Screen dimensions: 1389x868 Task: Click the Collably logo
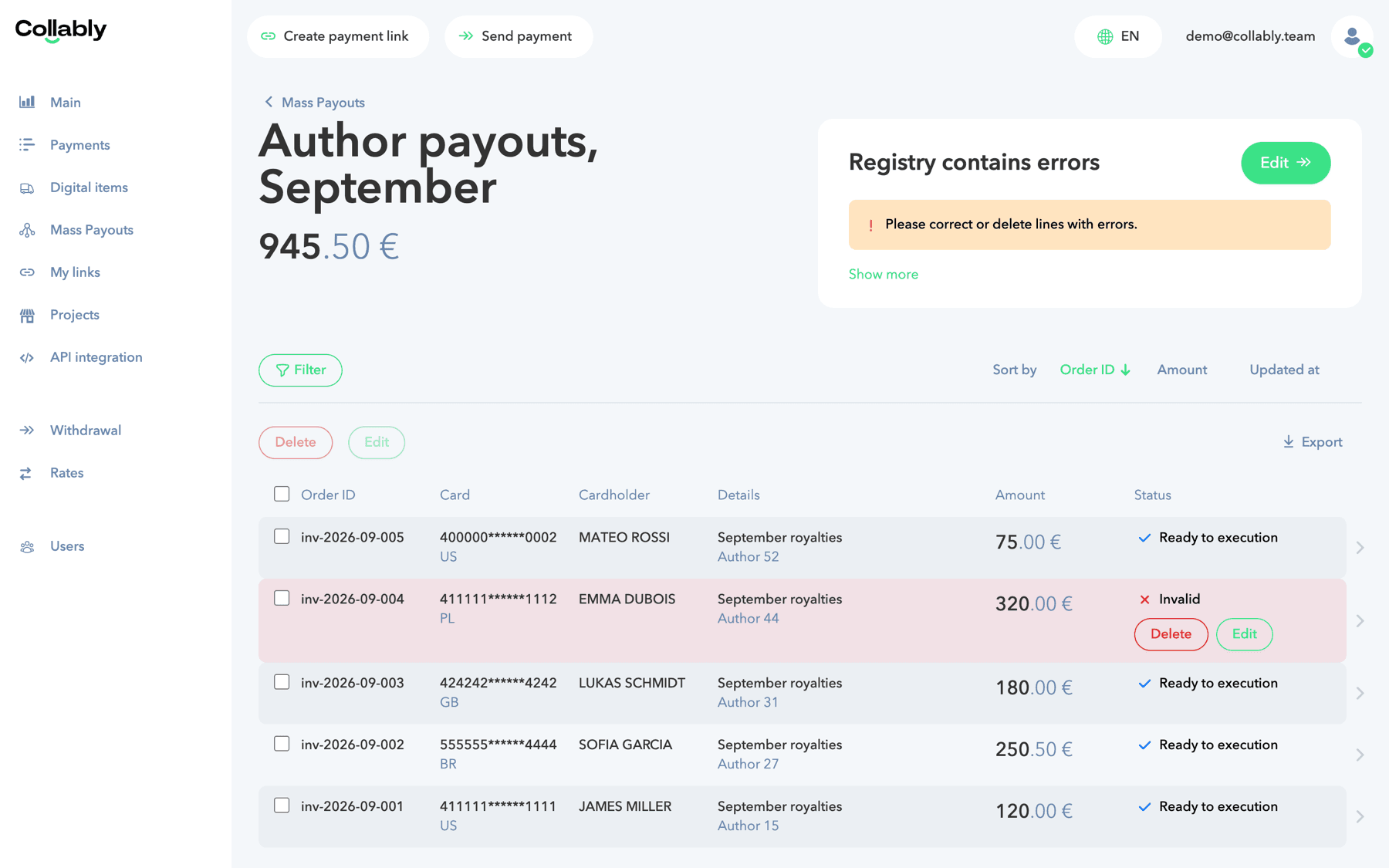click(x=61, y=30)
